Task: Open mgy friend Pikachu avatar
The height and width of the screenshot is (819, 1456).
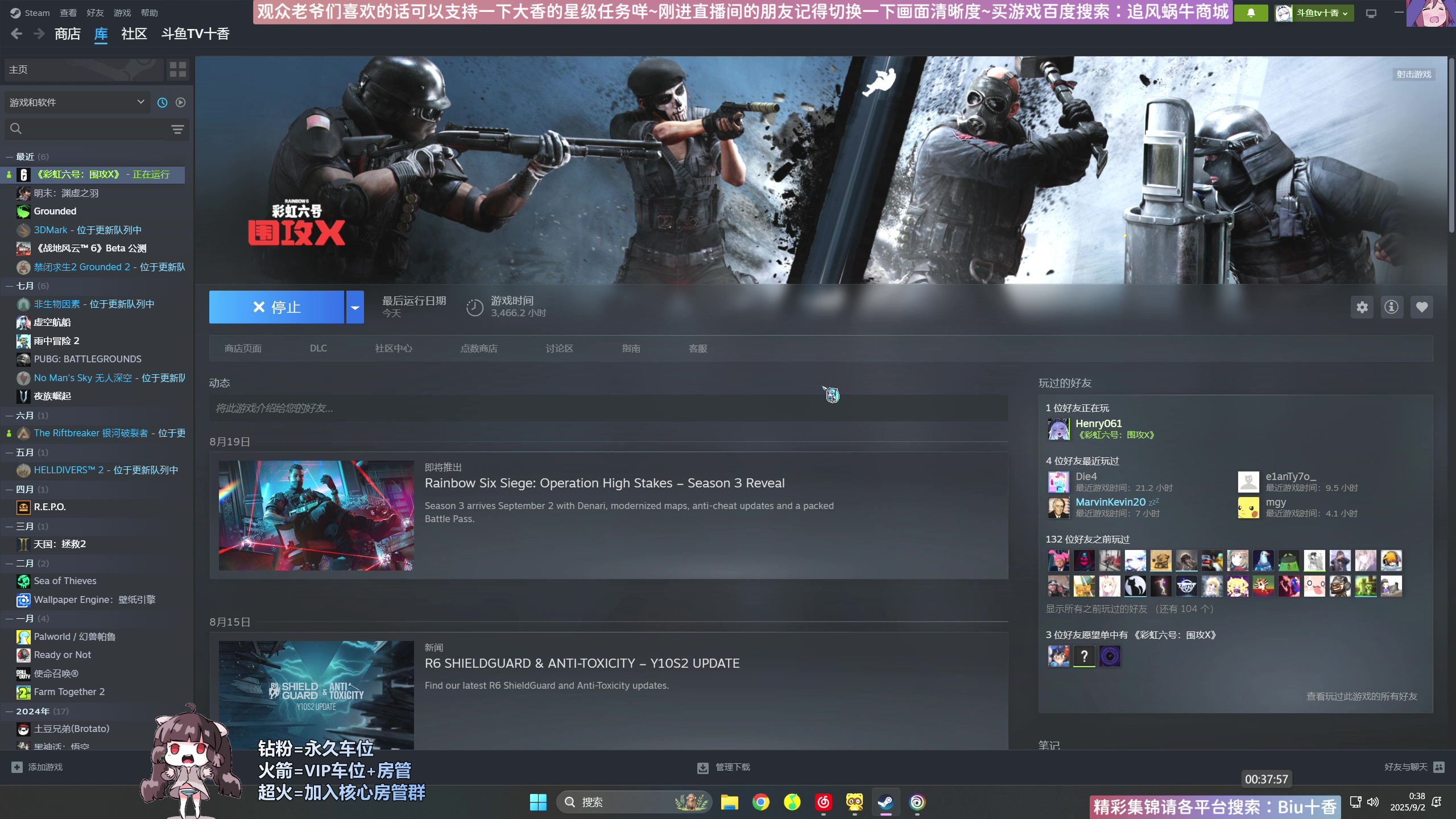Action: click(x=1248, y=507)
